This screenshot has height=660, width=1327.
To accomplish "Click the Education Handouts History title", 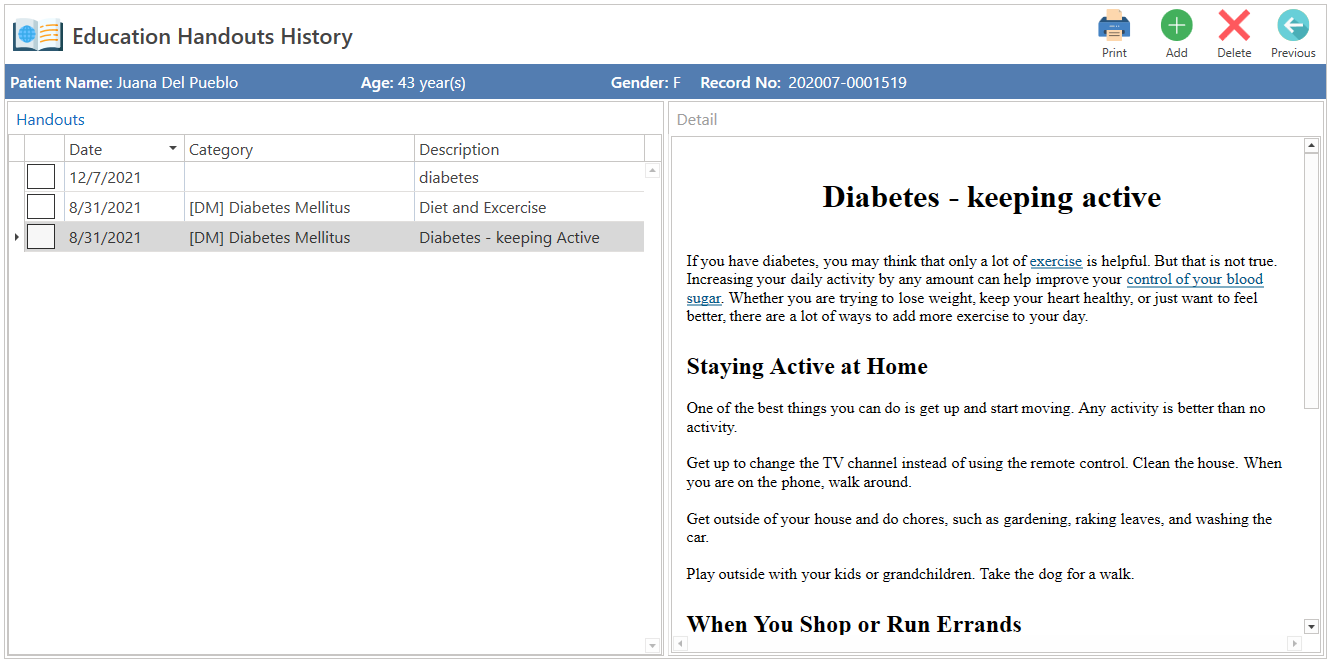I will [x=213, y=37].
